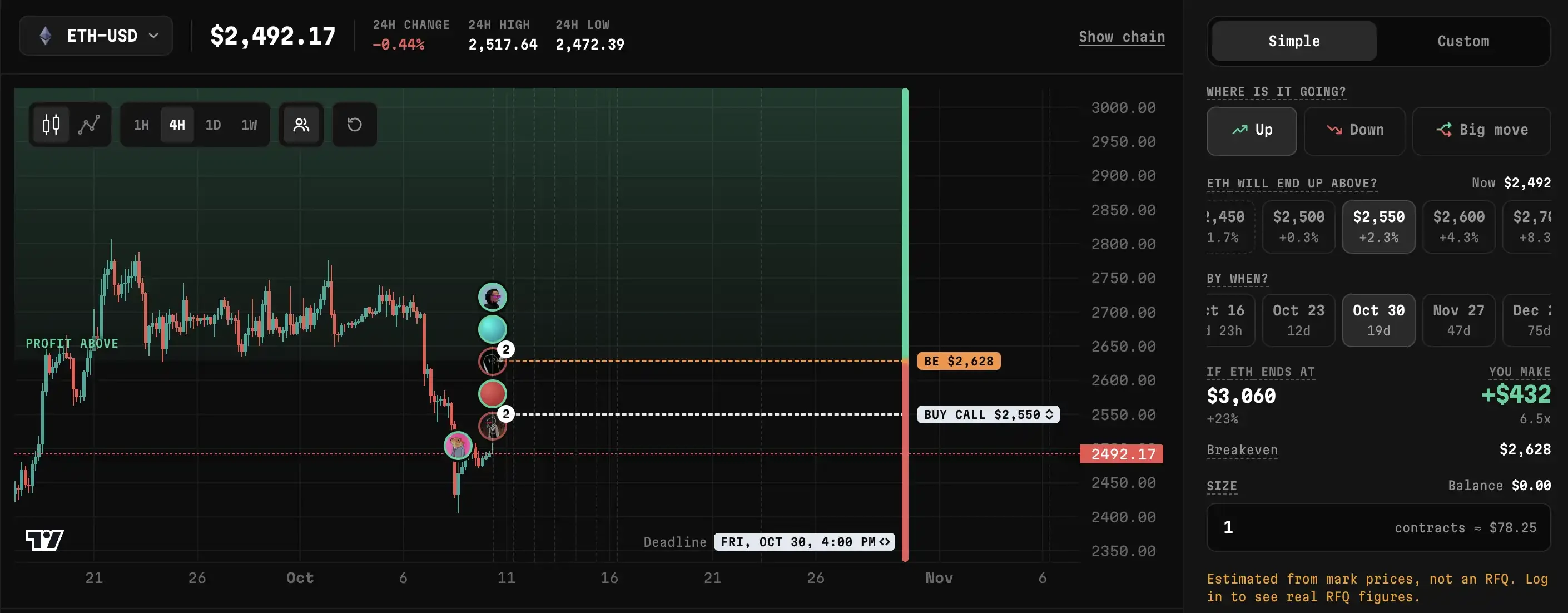Select the Oct 23 expiry
Image resolution: width=1568 pixels, height=613 pixels.
[1298, 320]
